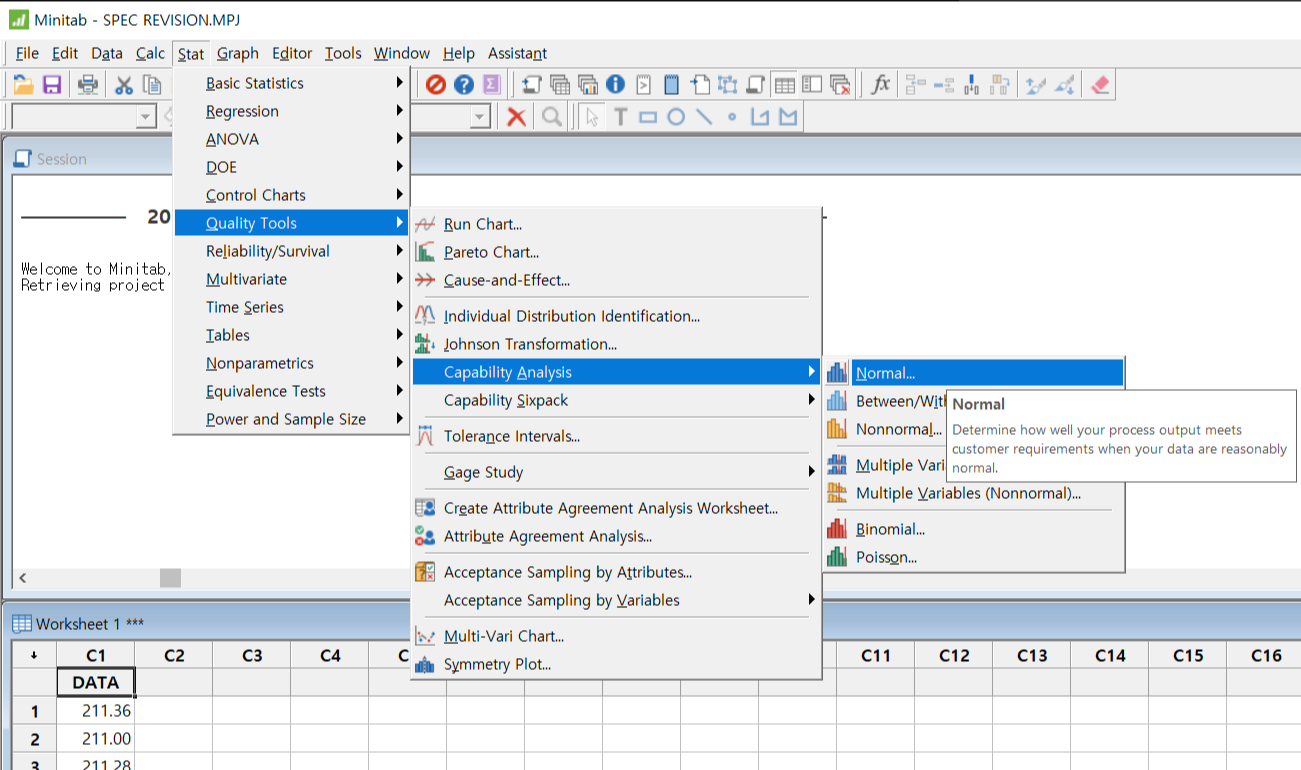
Task: Save the project with the floppy disk icon
Action: point(52,85)
